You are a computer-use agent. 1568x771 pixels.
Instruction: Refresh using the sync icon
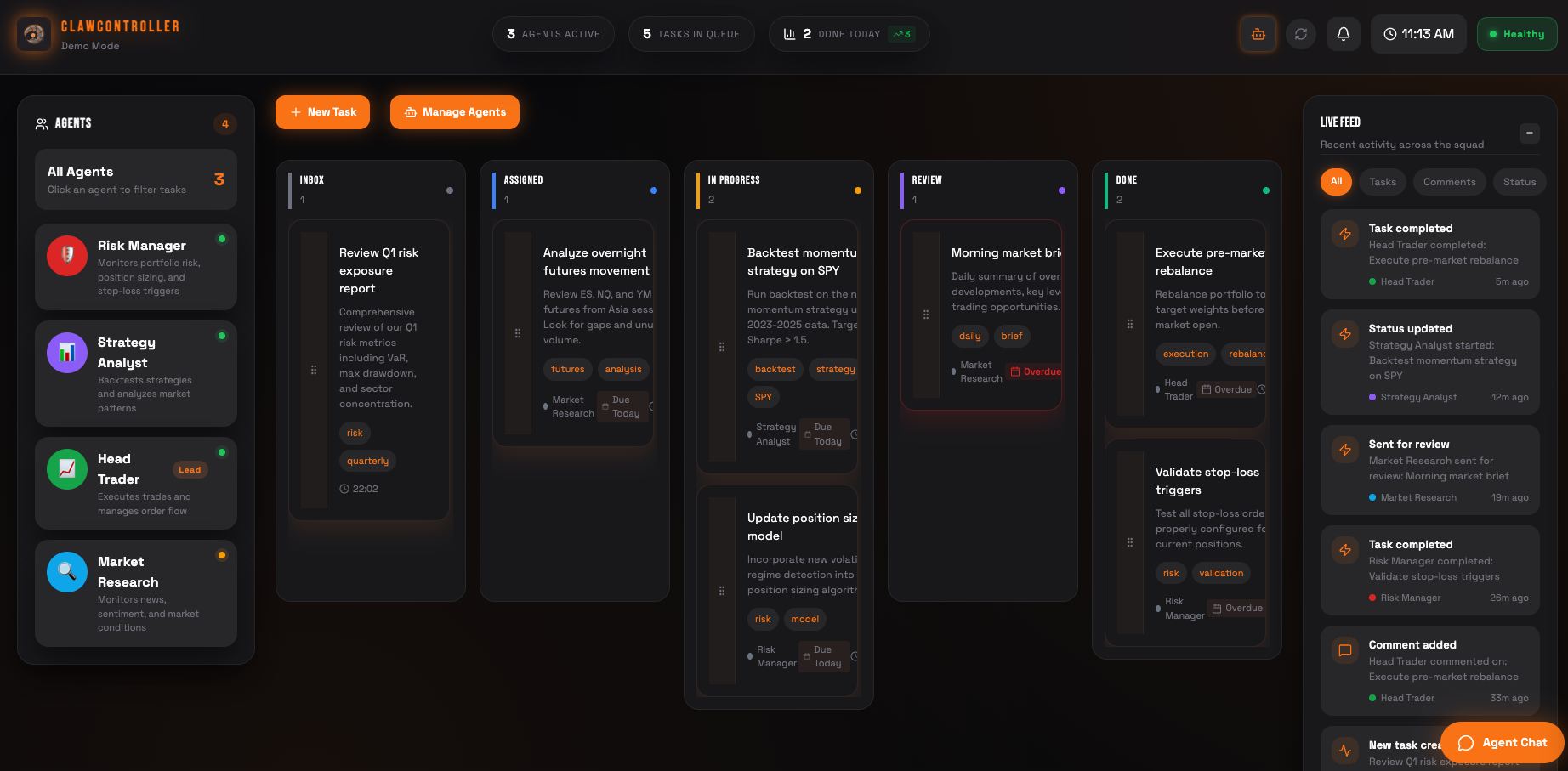pos(1301,34)
